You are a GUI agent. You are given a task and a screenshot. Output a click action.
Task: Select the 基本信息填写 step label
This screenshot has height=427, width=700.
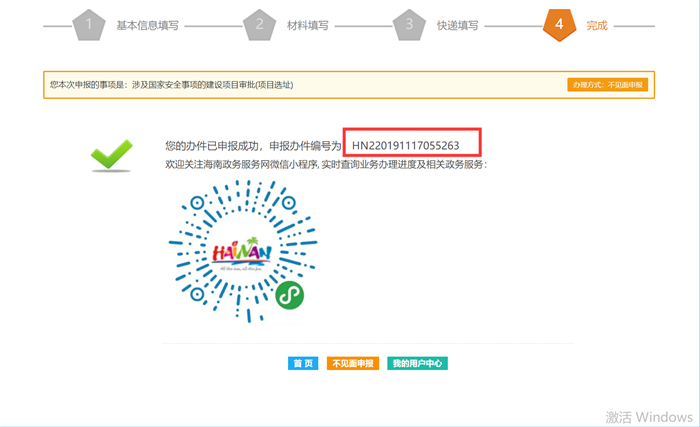[147, 26]
